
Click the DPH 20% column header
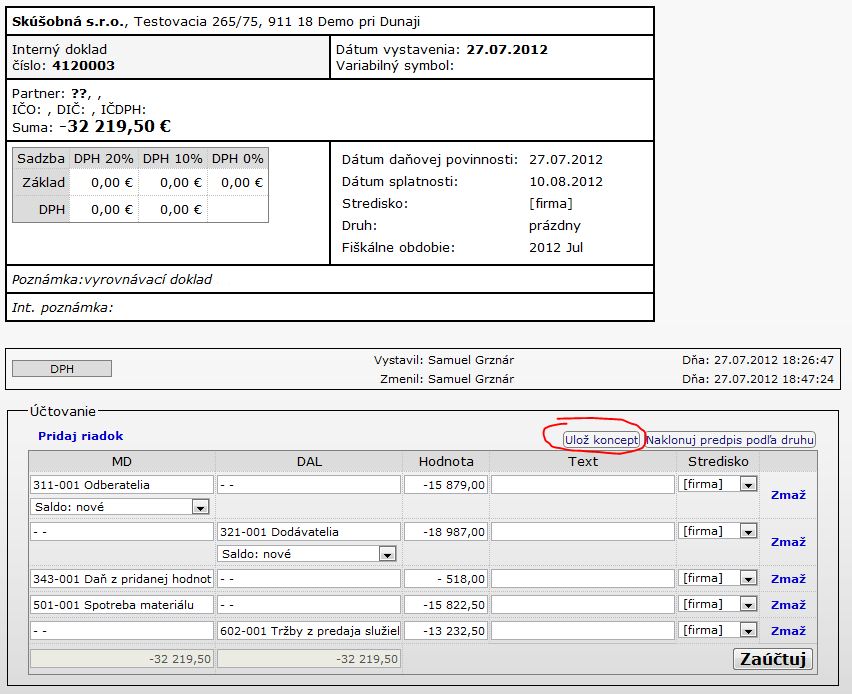(104, 159)
